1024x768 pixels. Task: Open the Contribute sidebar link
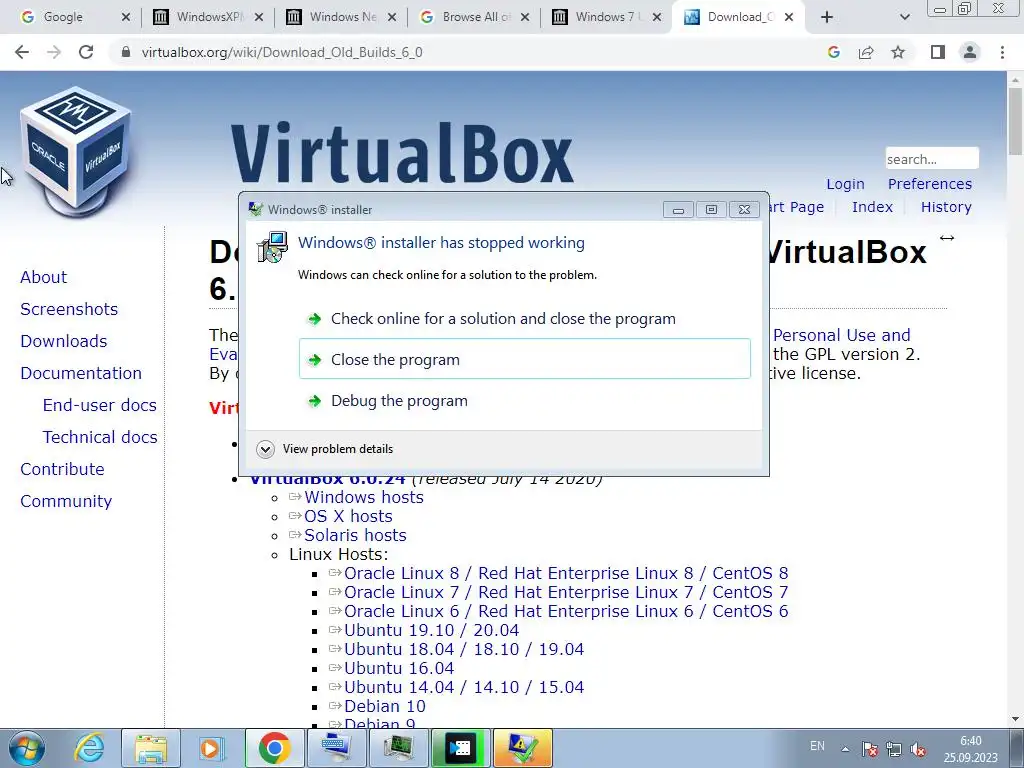(x=62, y=469)
